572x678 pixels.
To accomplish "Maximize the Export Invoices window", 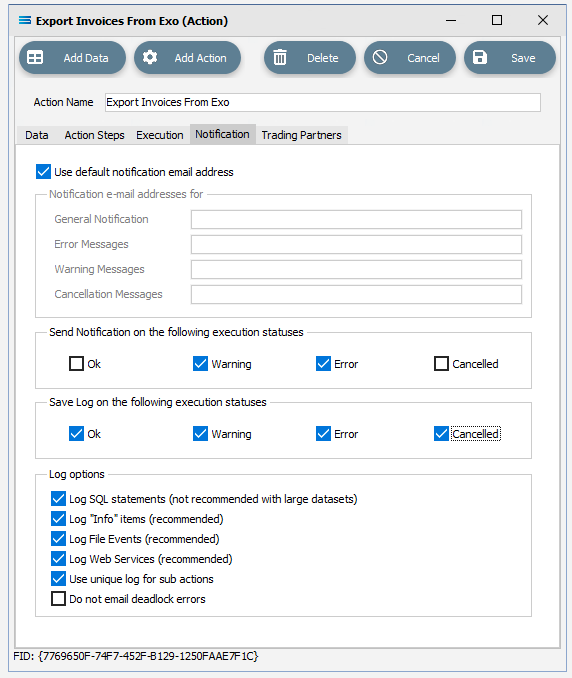I will point(497,20).
